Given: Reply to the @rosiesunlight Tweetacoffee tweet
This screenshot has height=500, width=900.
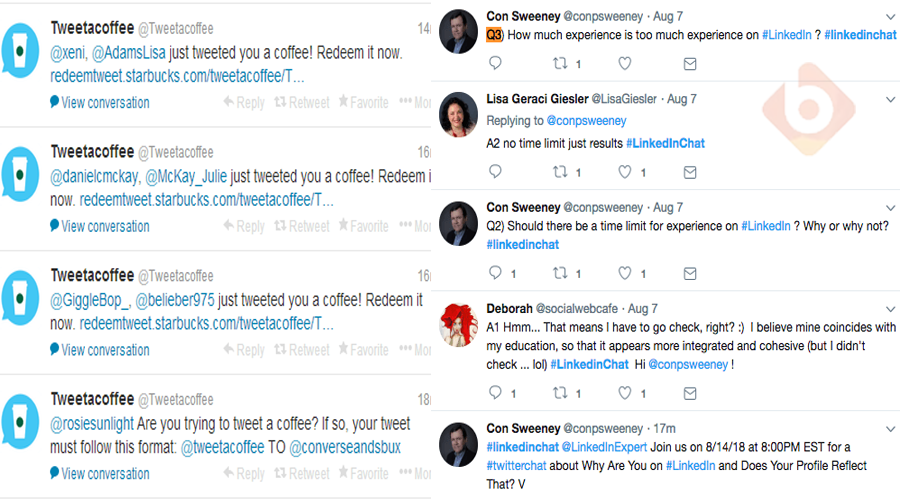Looking at the screenshot, I should tap(244, 474).
